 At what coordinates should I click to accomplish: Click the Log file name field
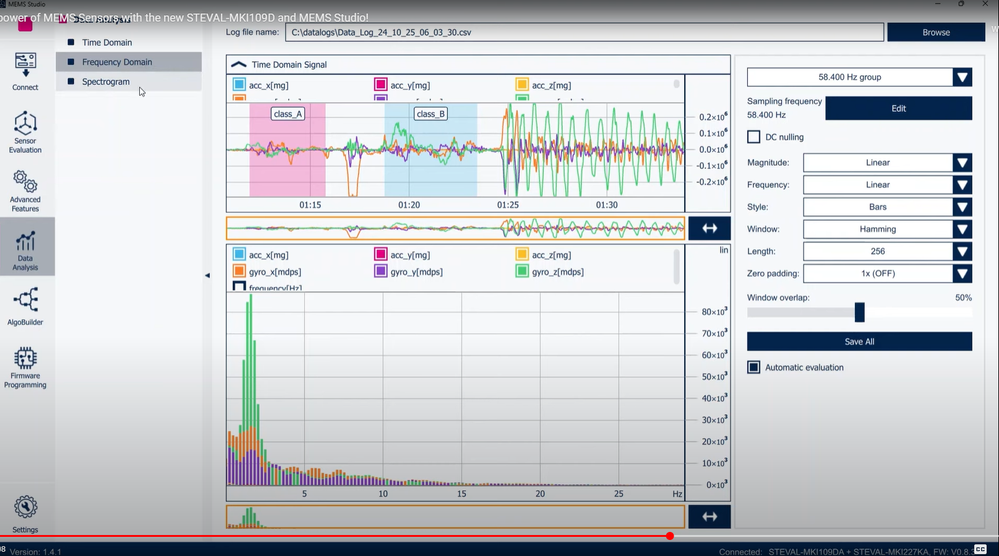point(584,32)
